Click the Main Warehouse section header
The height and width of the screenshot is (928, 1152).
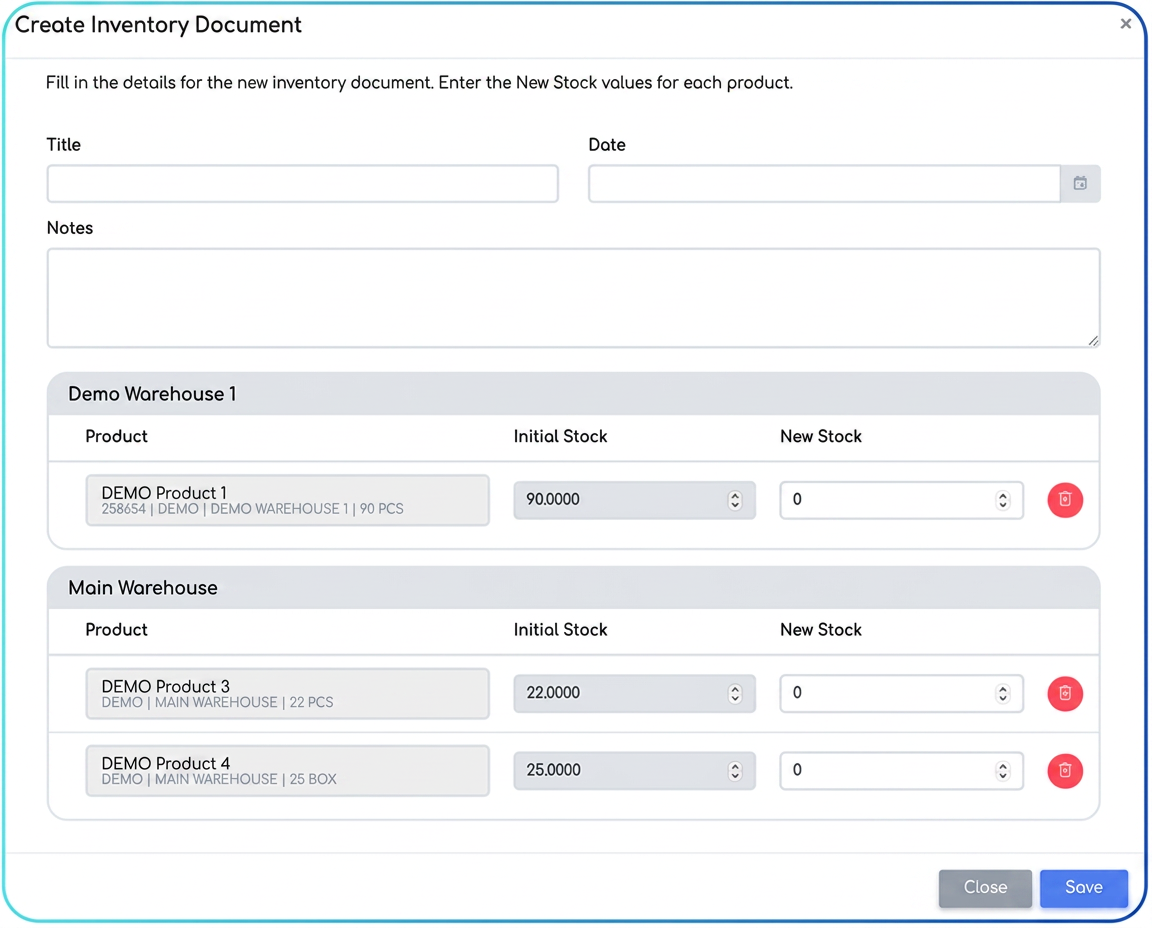point(573,588)
